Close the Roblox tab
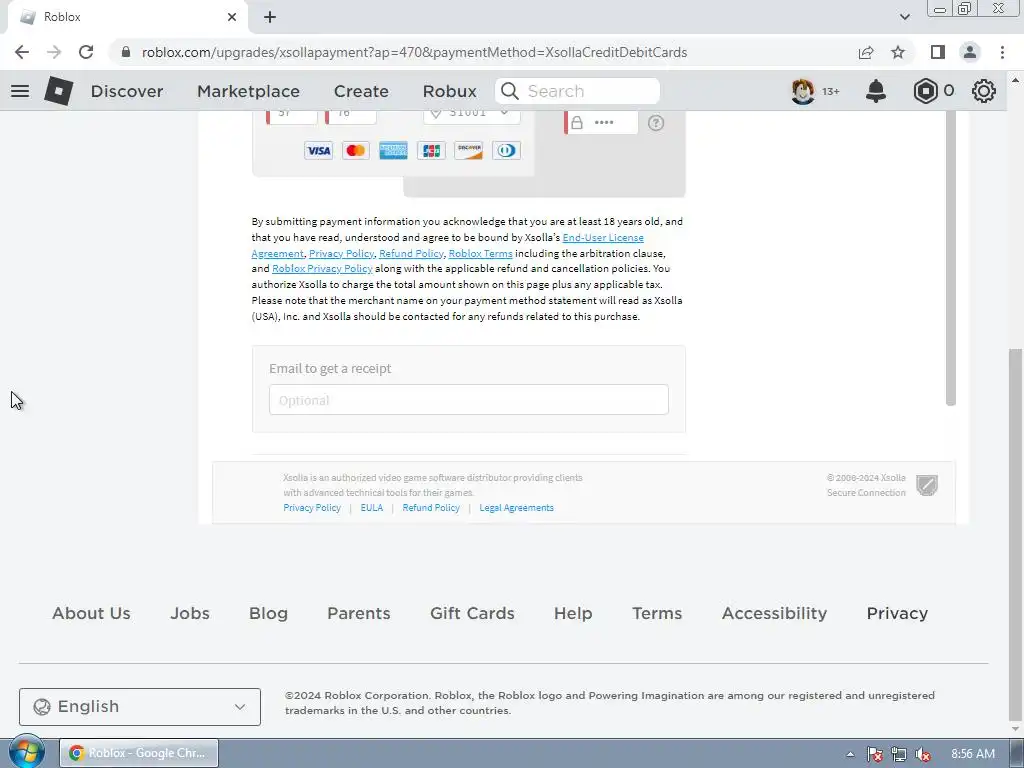This screenshot has height=768, width=1024. (232, 17)
